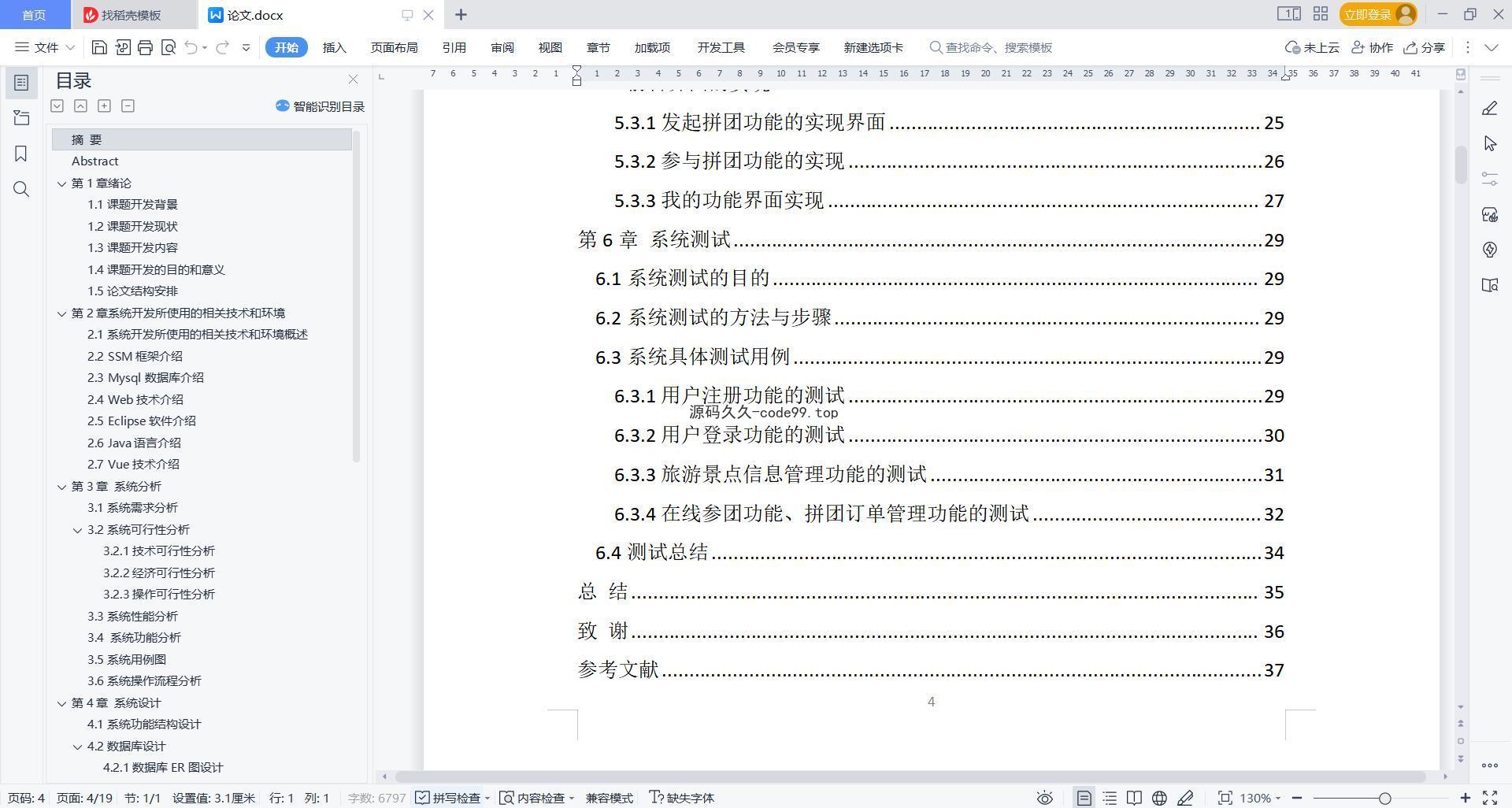
Task: Open the 引用 ribbon tab
Action: (x=454, y=47)
